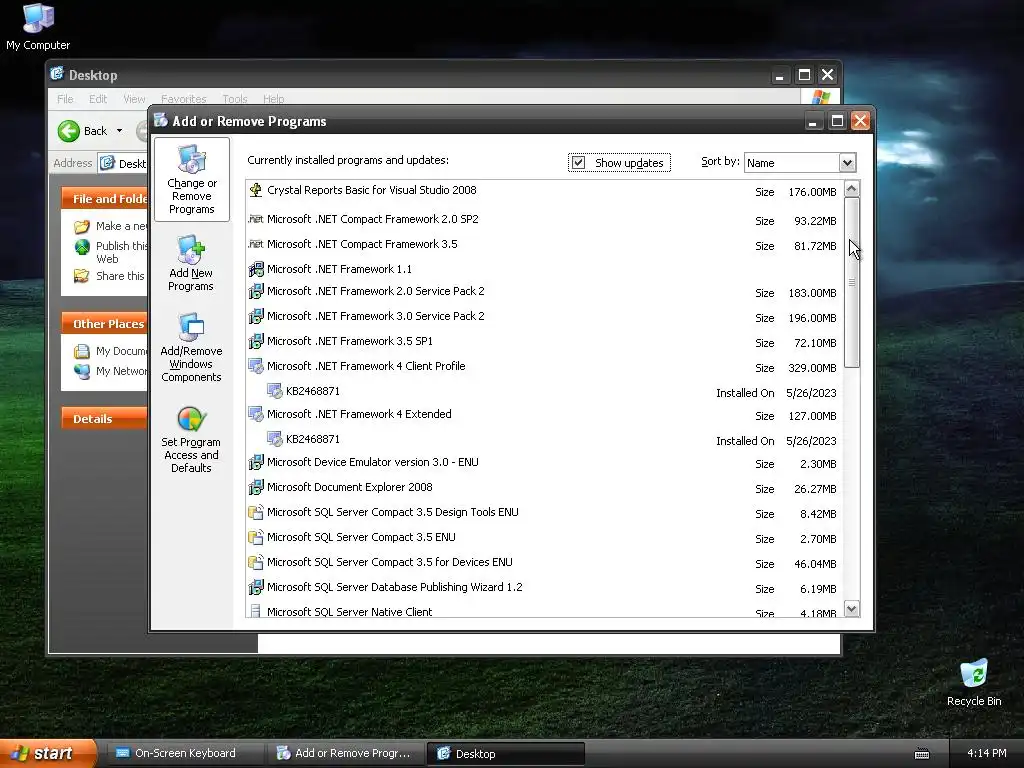Click SQL Server Compact 3.5 ENU icon
The width and height of the screenshot is (1024, 768).
pos(256,537)
